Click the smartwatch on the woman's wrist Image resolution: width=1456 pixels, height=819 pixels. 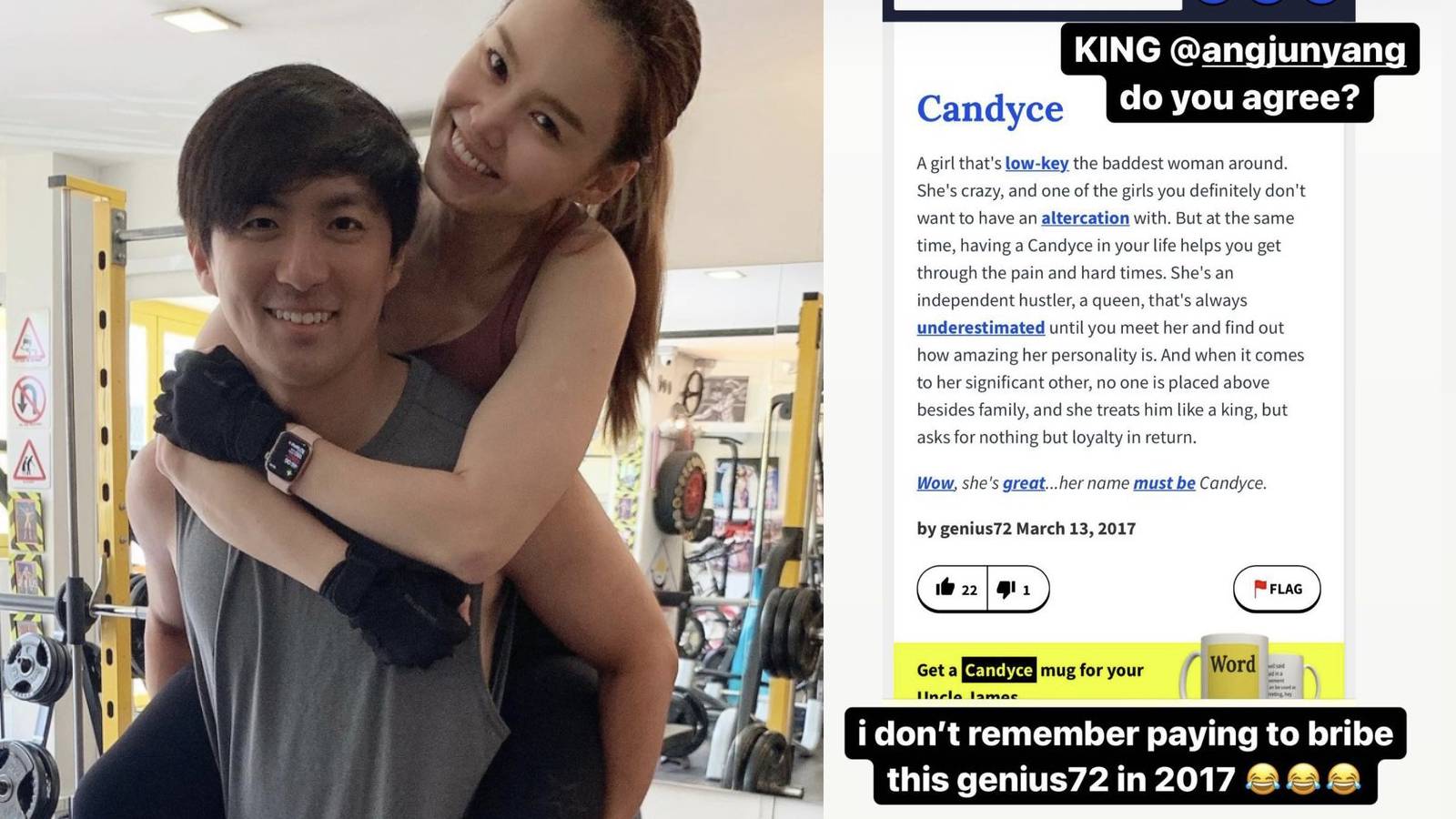pos(292,458)
